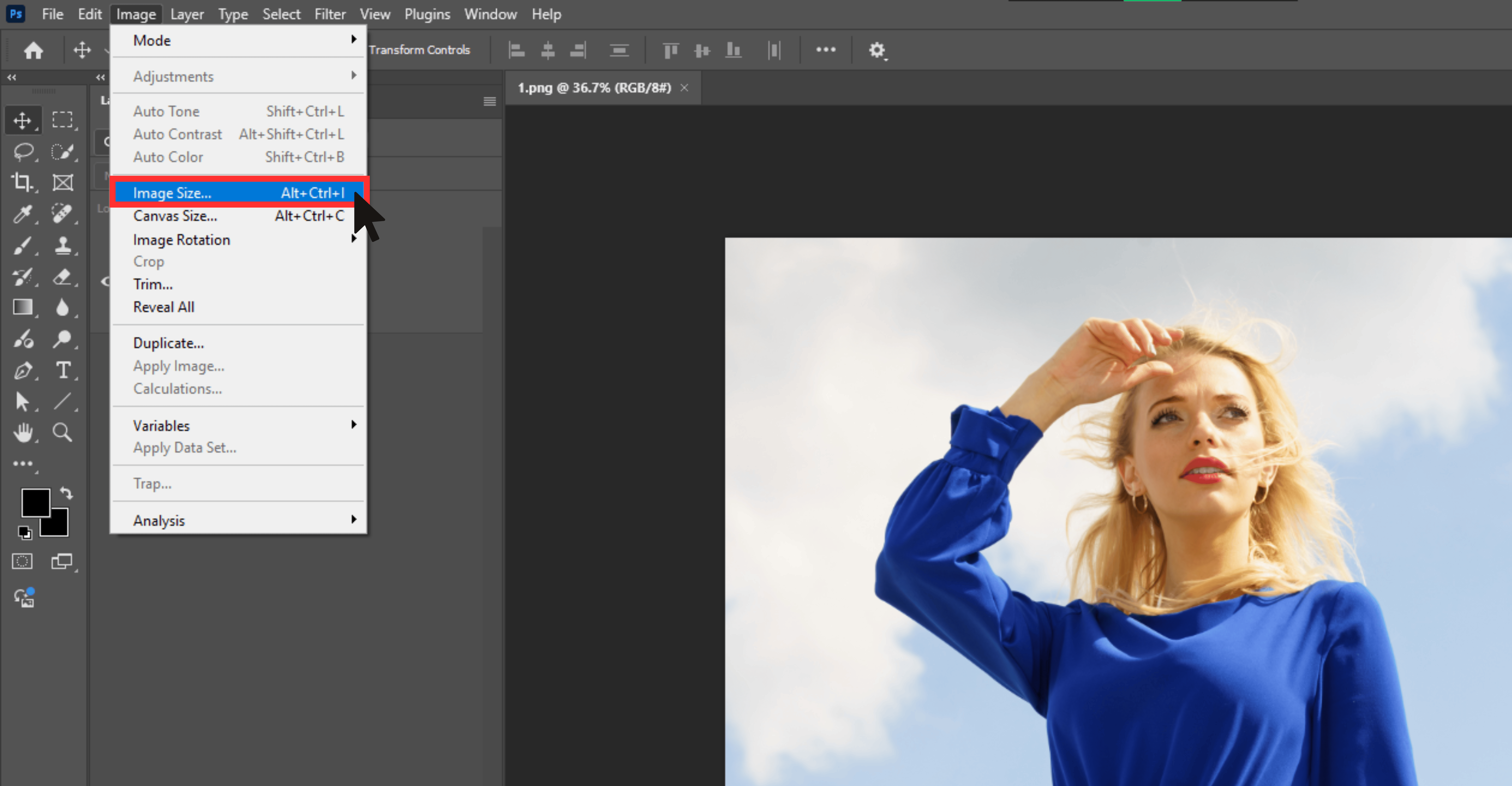Image resolution: width=1512 pixels, height=786 pixels.
Task: Collapse the toolbox double-arrow
Action: (12, 77)
